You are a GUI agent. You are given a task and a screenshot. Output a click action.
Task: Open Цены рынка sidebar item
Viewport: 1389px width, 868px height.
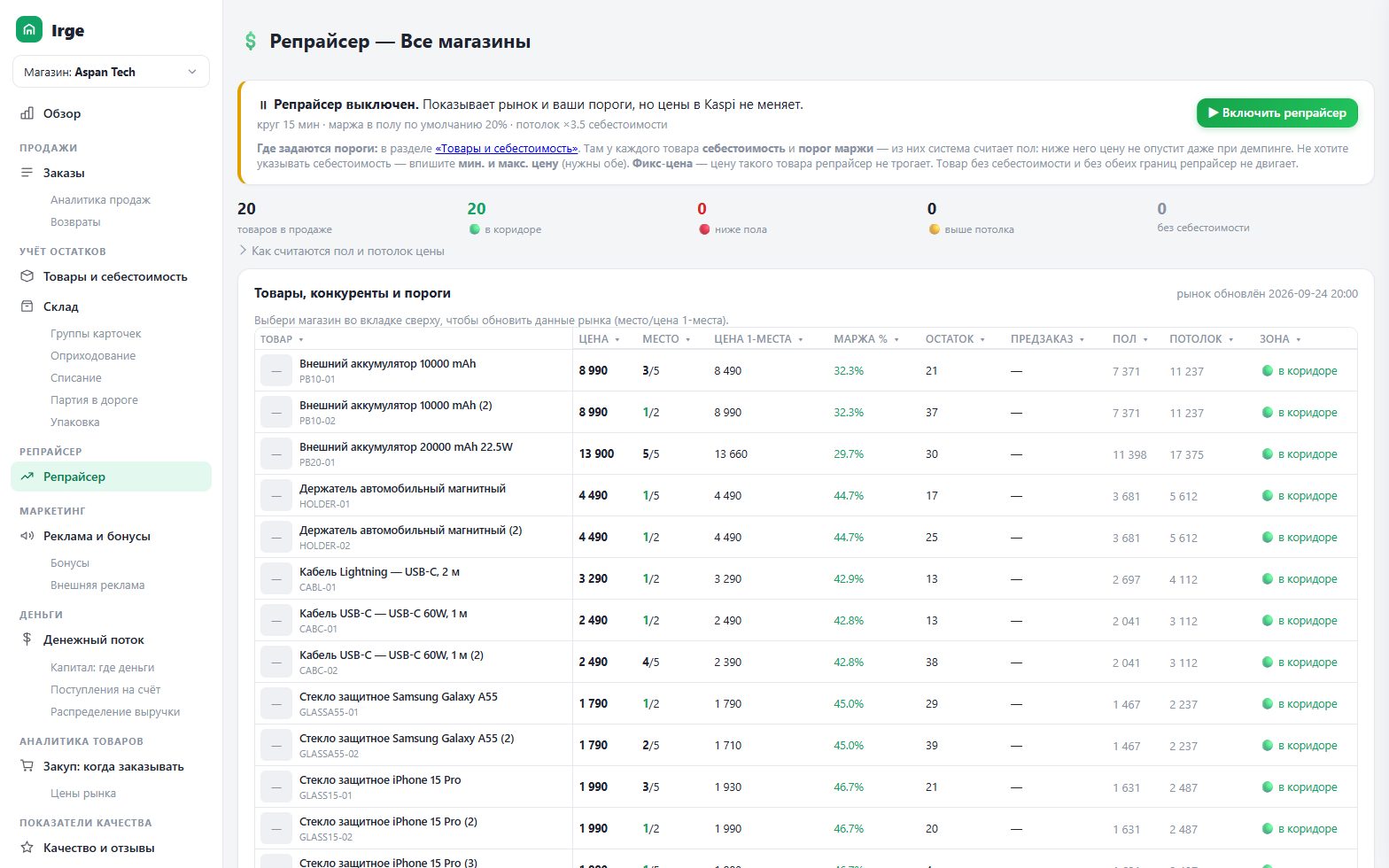tap(83, 793)
